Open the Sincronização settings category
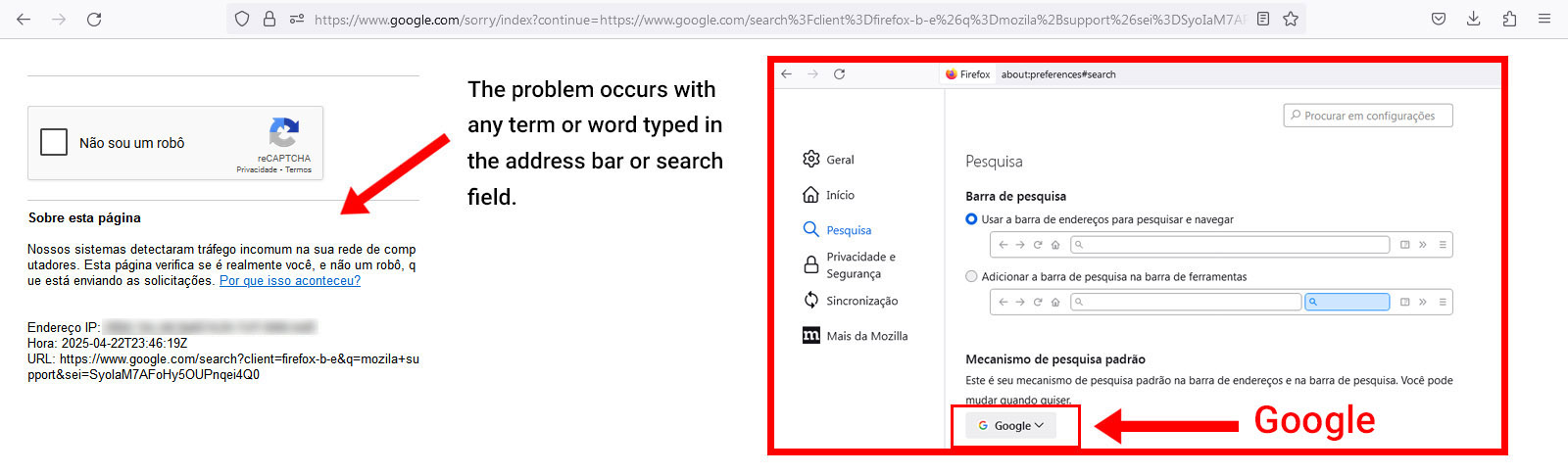 (850, 300)
